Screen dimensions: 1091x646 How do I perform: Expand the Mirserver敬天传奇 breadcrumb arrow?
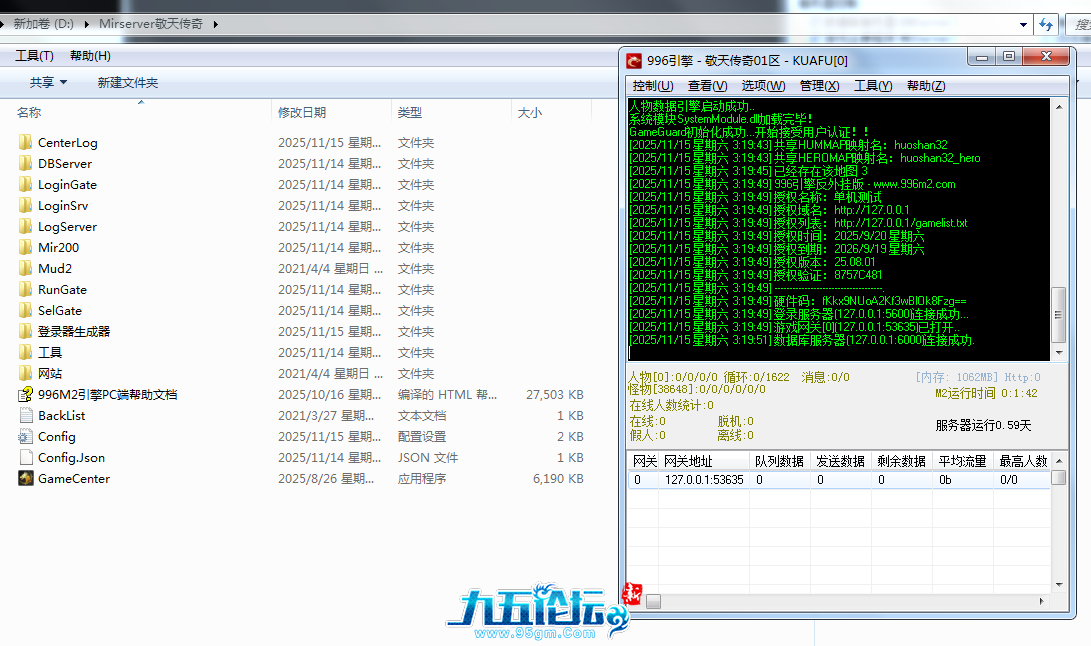click(215, 24)
